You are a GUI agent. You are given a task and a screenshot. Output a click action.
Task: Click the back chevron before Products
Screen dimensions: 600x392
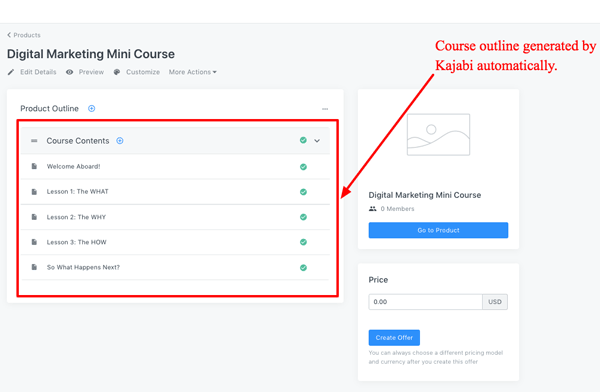point(9,35)
